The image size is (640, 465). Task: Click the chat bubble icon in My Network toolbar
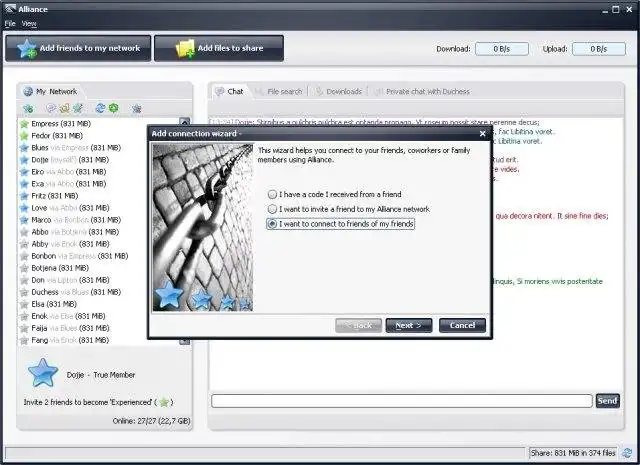click(51, 108)
